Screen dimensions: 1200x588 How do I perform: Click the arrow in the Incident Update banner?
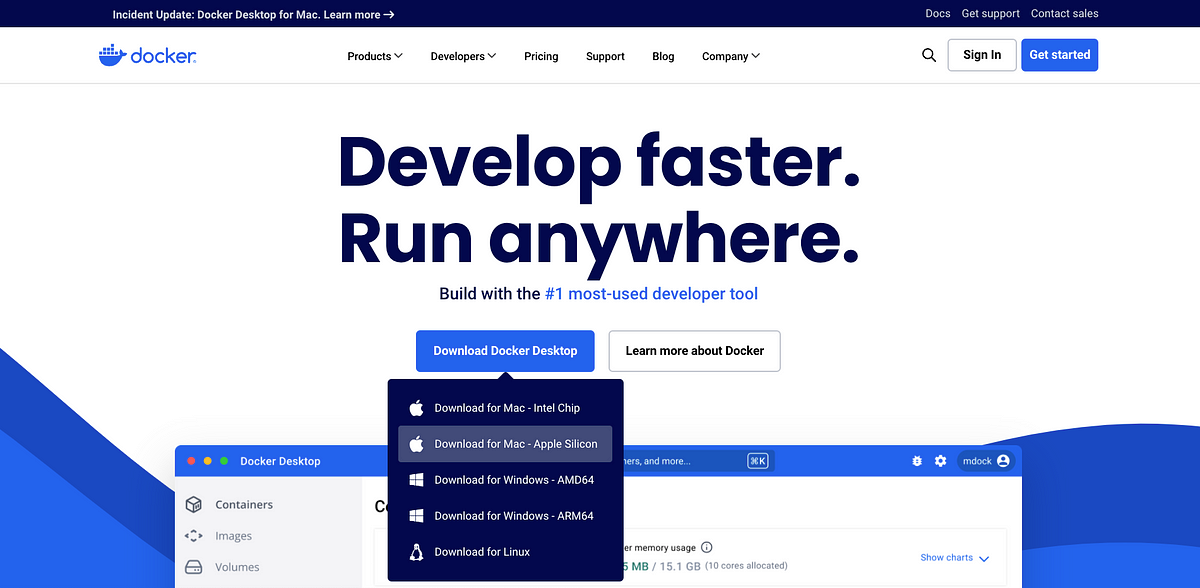pos(389,15)
